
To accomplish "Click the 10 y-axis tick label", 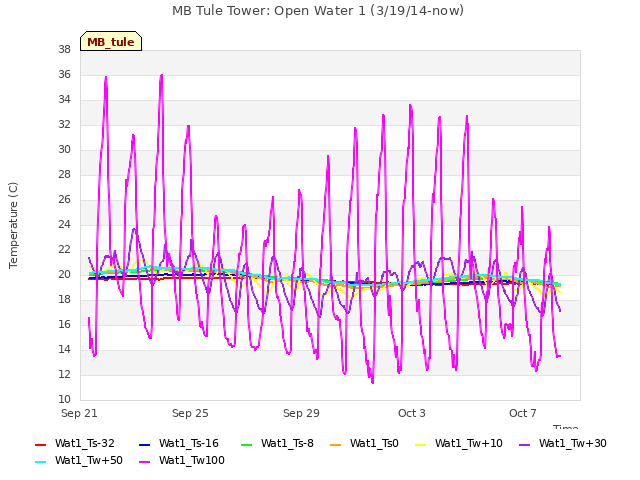I will pyautogui.click(x=64, y=400).
